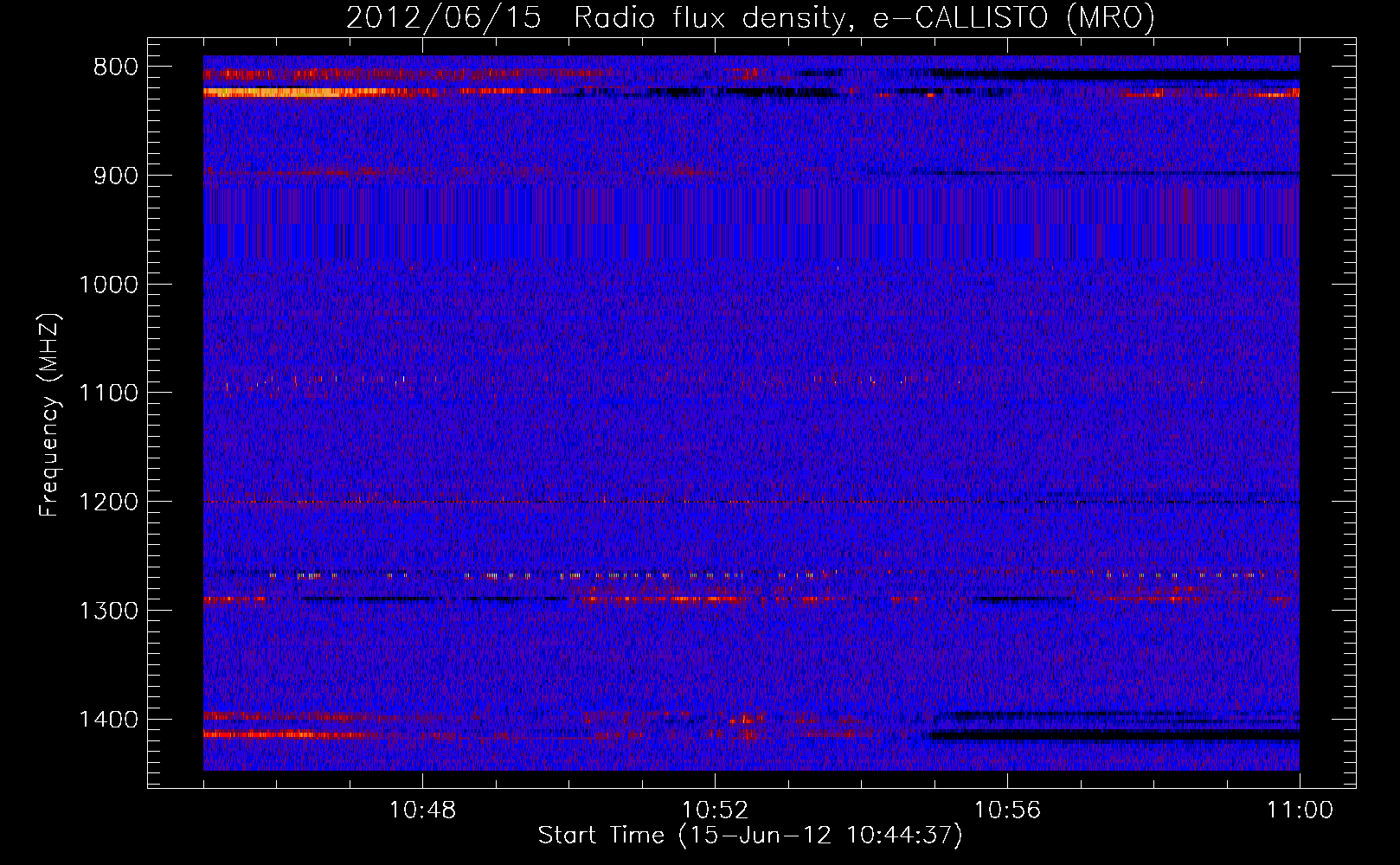Click the 1400 frequency axis label
This screenshot has height=865, width=1400.
(x=108, y=720)
